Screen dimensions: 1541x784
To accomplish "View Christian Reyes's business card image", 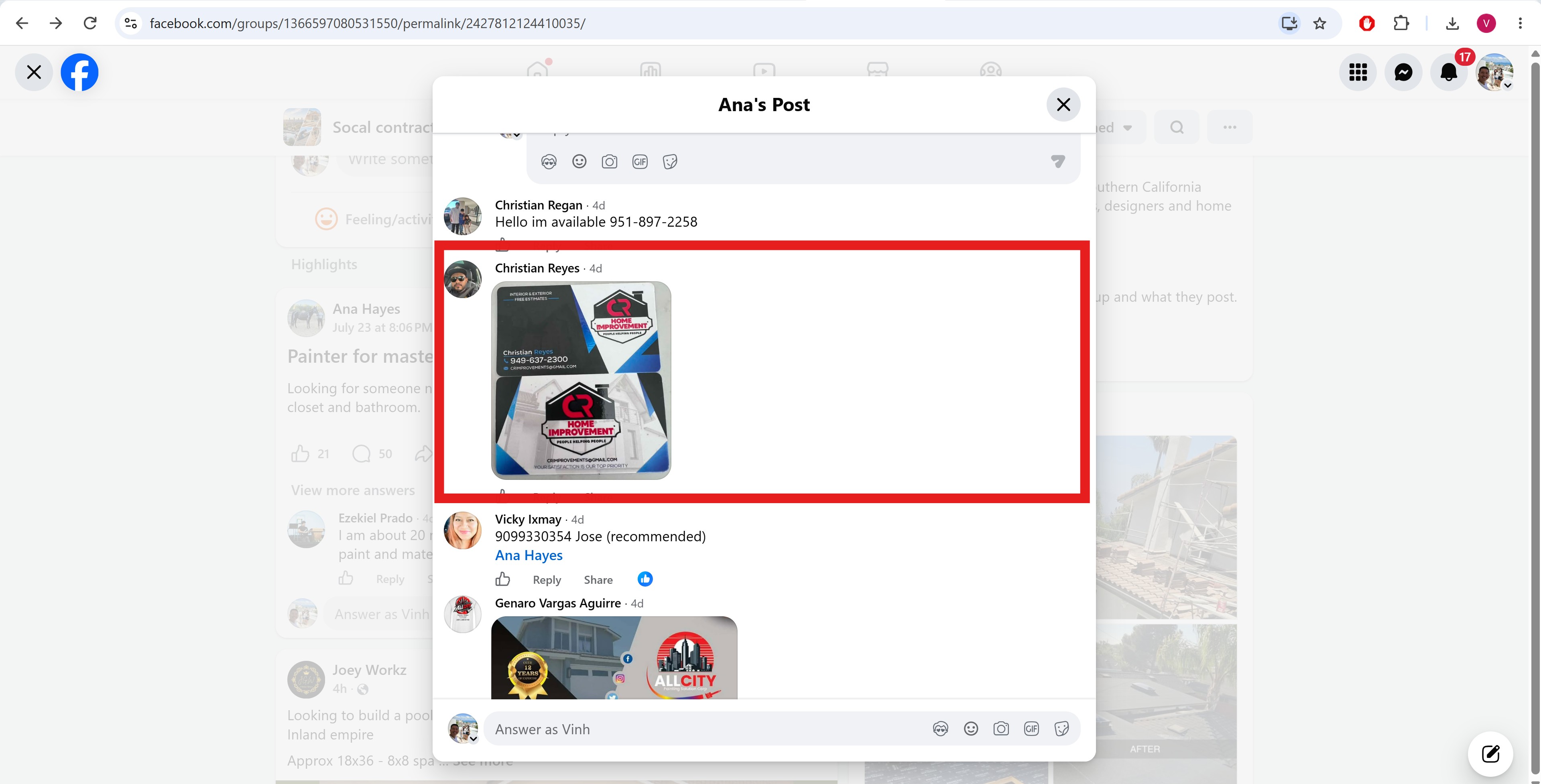I will pos(581,380).
